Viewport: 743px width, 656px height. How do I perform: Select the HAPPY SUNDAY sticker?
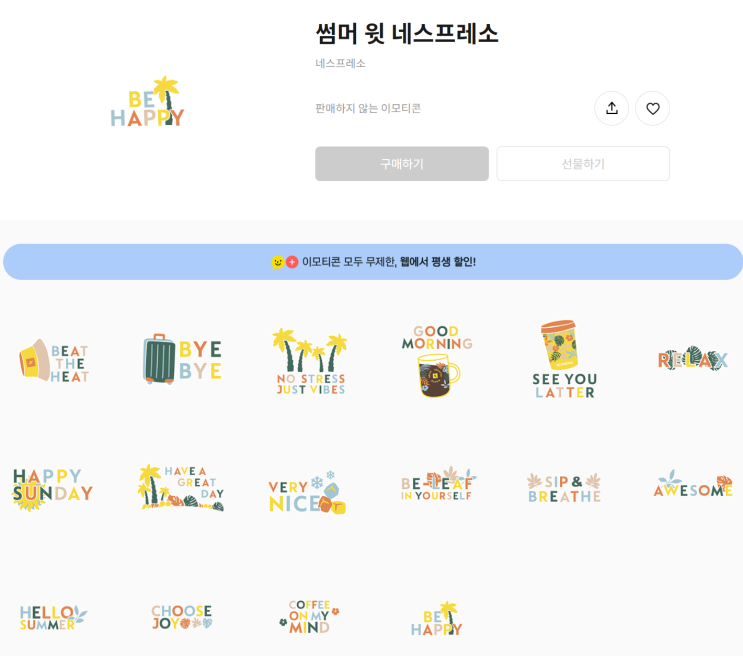52,489
